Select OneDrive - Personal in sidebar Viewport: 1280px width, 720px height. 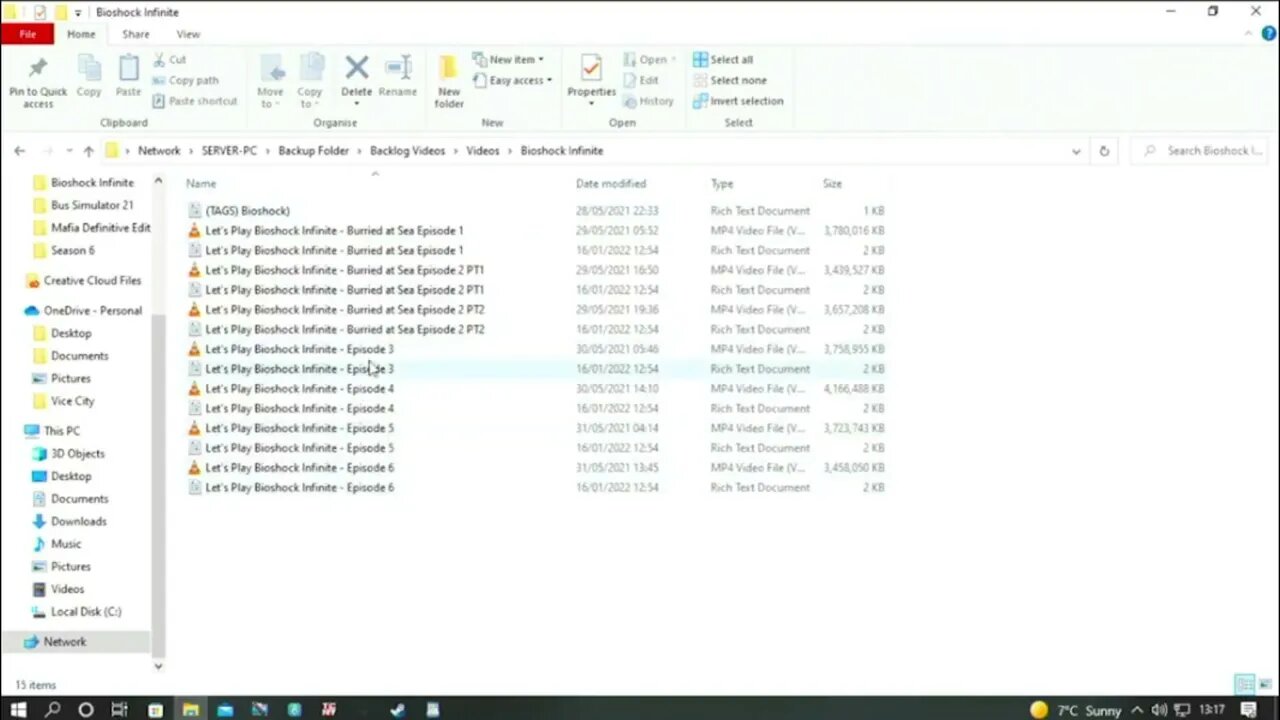click(92, 311)
